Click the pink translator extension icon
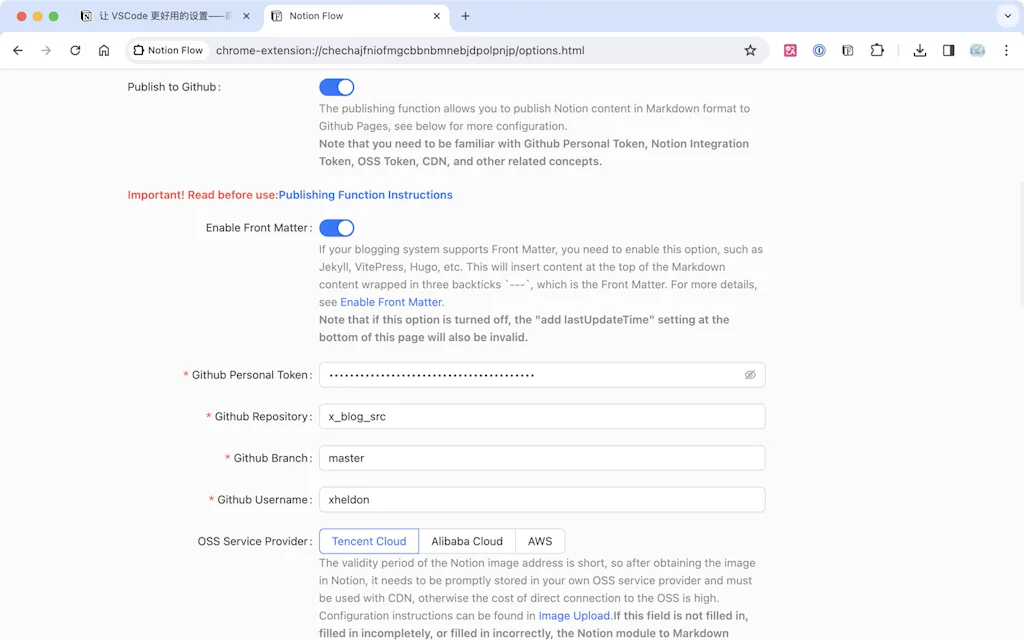Viewport: 1024px width, 640px height. coord(790,49)
